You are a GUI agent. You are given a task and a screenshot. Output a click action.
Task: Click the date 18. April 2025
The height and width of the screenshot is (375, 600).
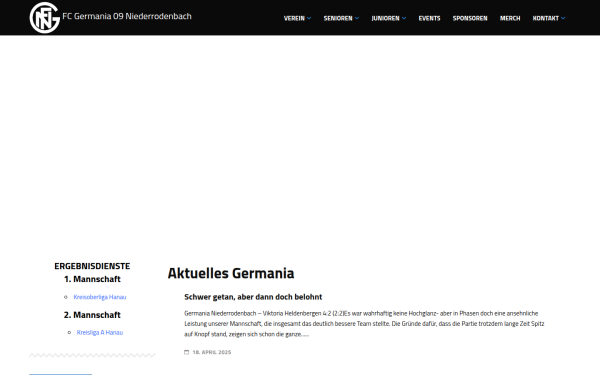212,352
